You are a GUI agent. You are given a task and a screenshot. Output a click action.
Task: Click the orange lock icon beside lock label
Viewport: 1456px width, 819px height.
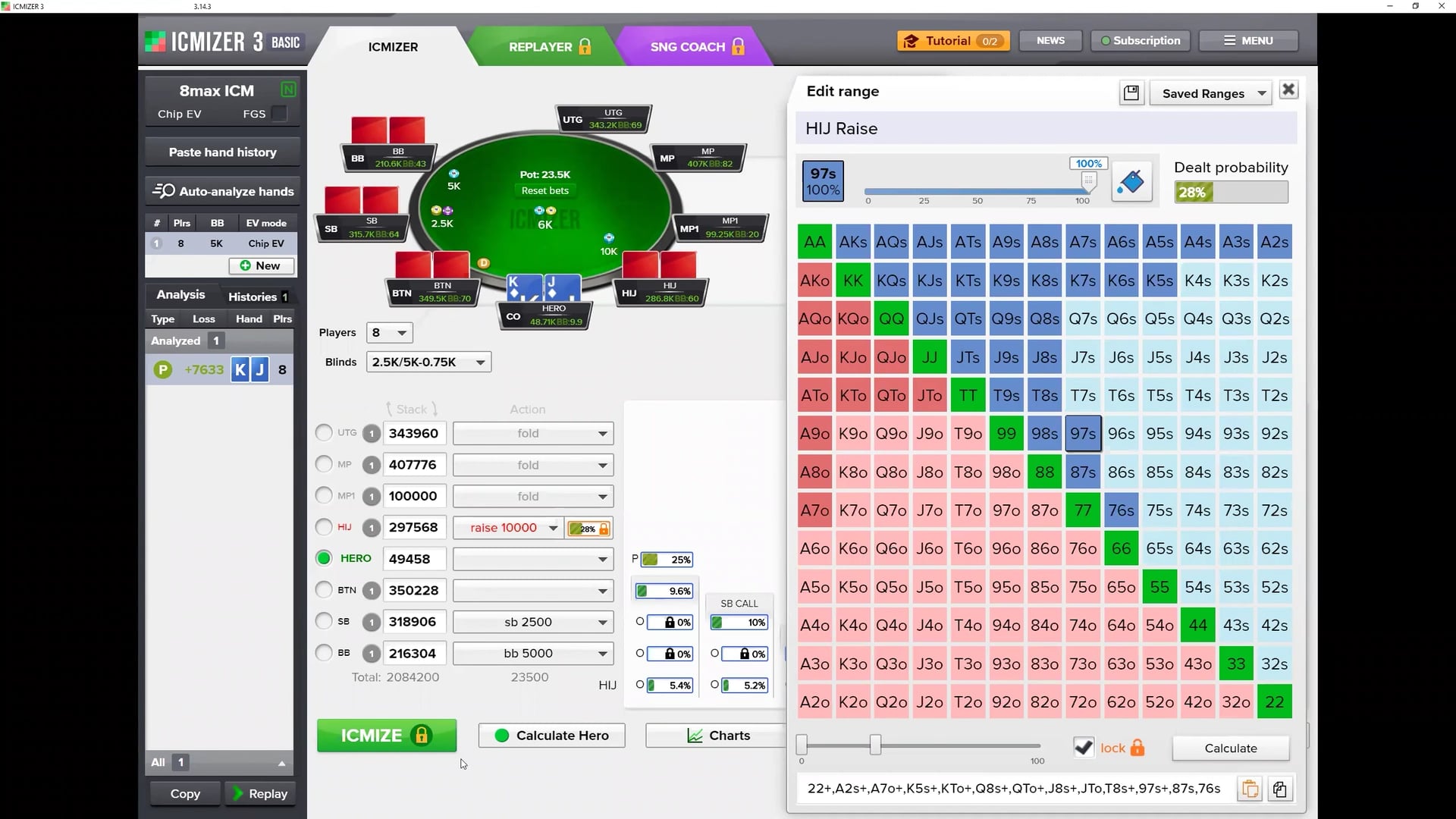tap(1137, 748)
